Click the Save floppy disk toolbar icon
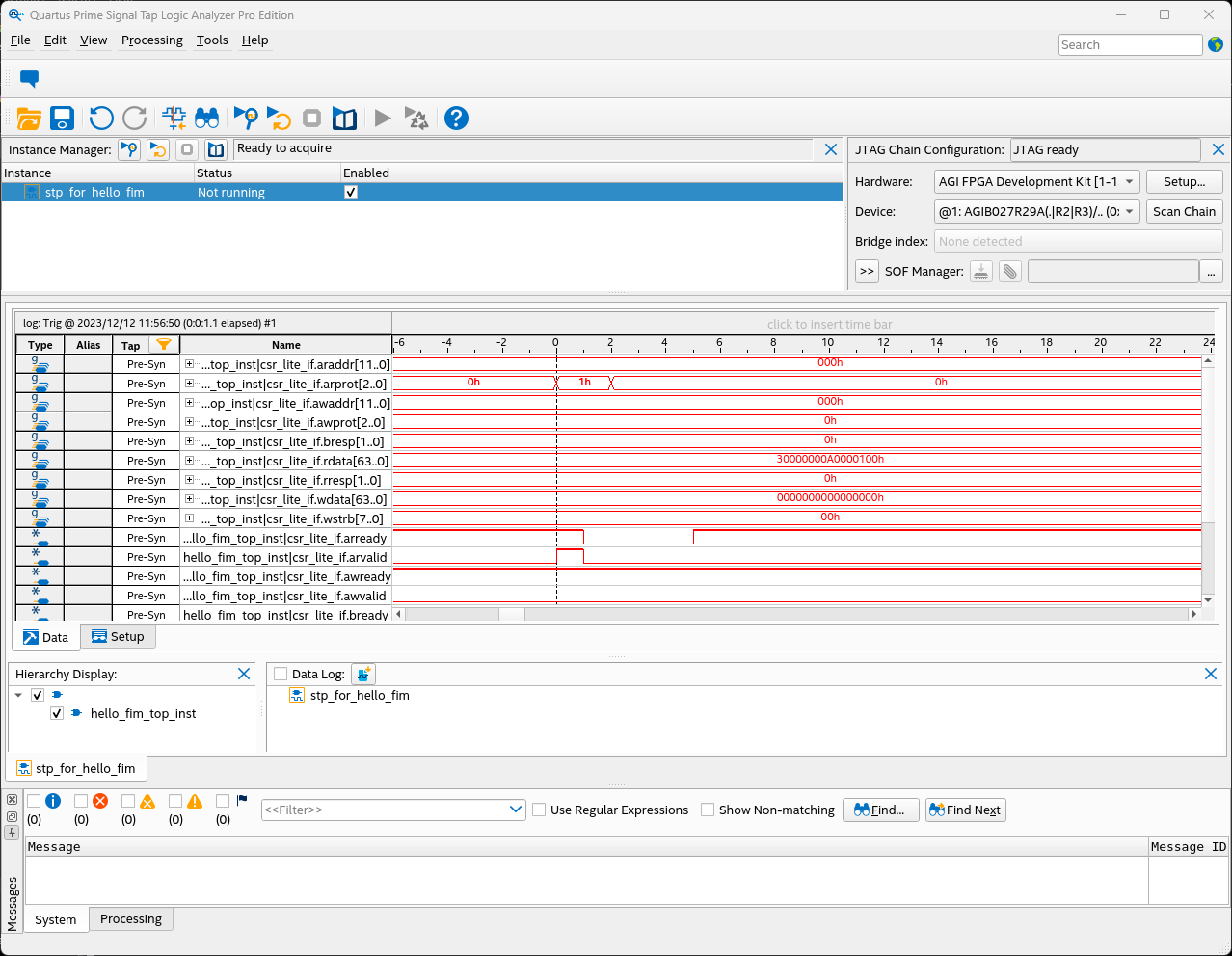The image size is (1232, 956). 63,119
